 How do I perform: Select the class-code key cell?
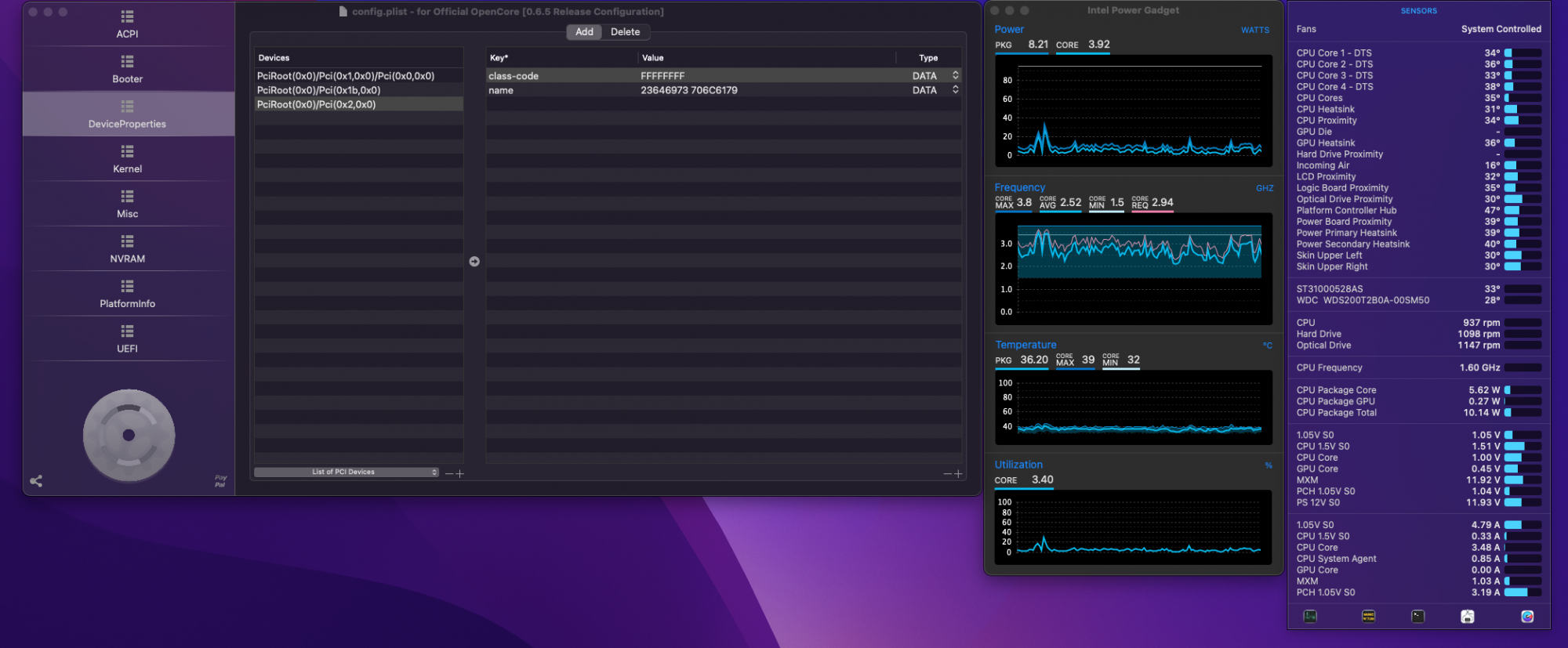pyautogui.click(x=561, y=76)
